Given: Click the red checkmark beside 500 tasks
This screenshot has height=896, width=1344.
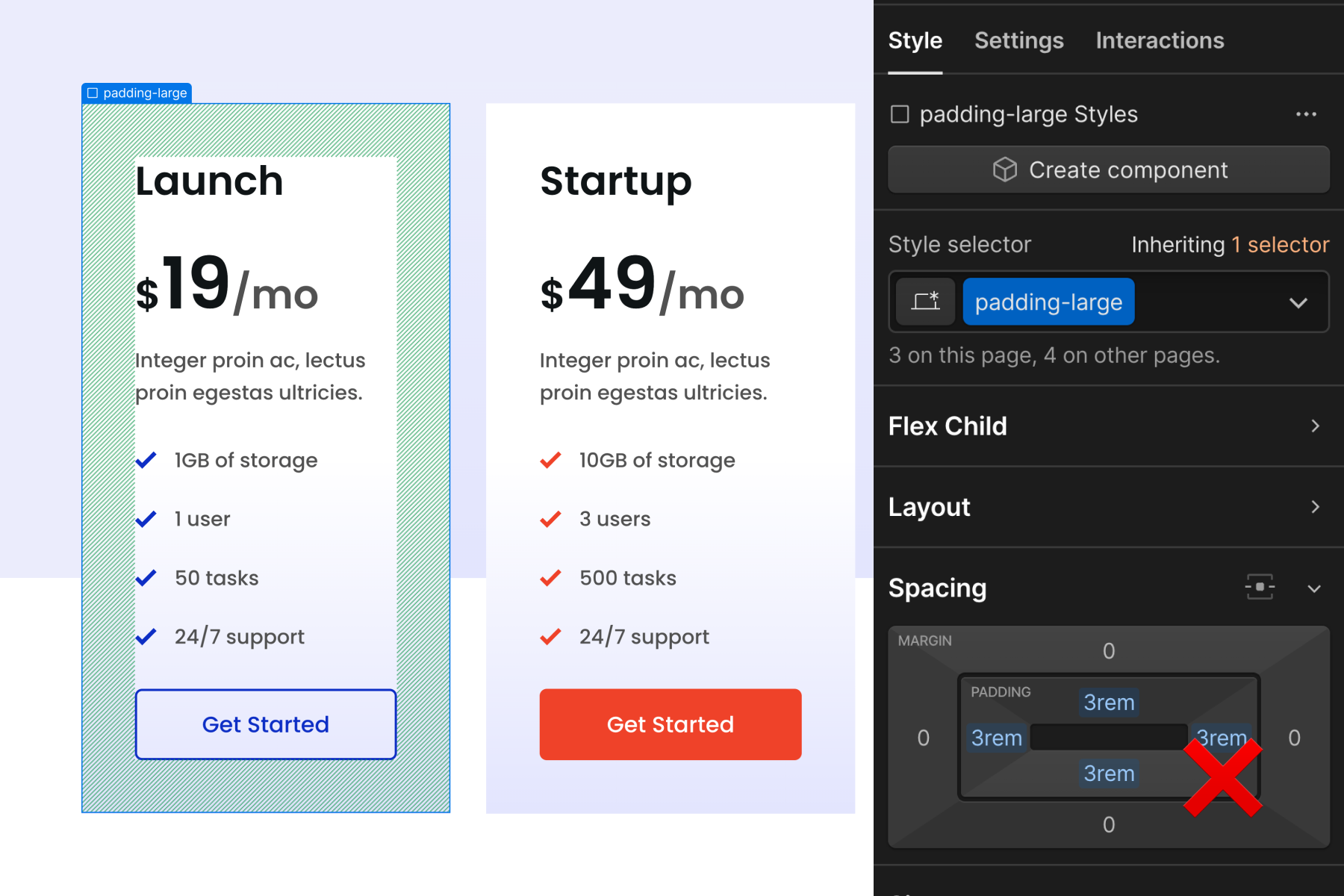Looking at the screenshot, I should pos(550,578).
